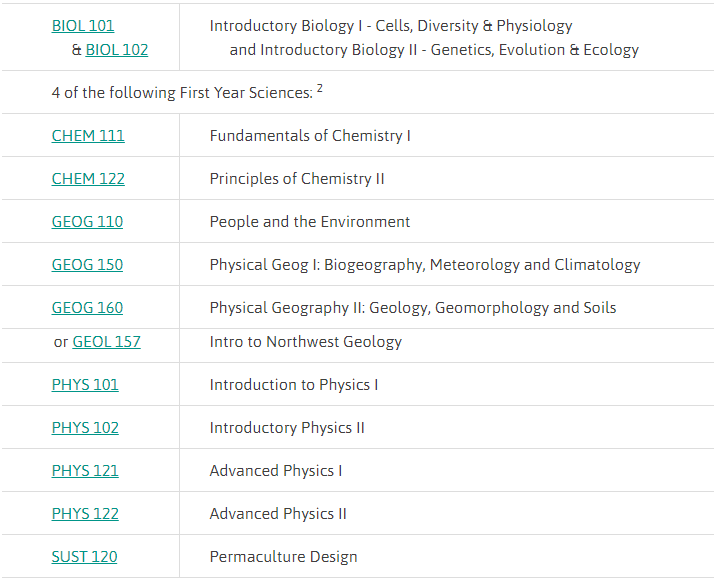Click the Intro to Northwest Geology title

click(x=305, y=342)
